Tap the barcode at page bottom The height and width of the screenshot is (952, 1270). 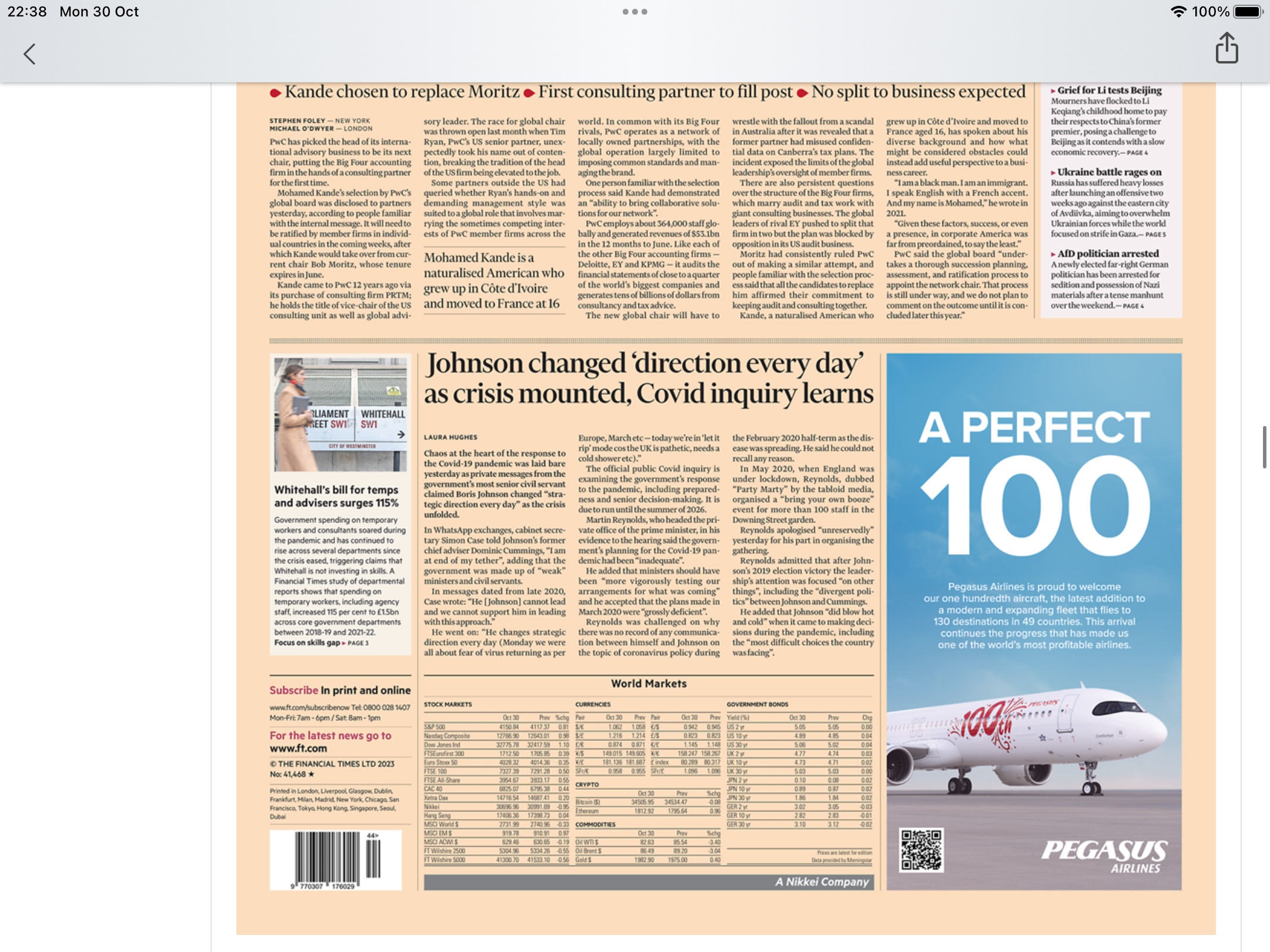tap(336, 860)
